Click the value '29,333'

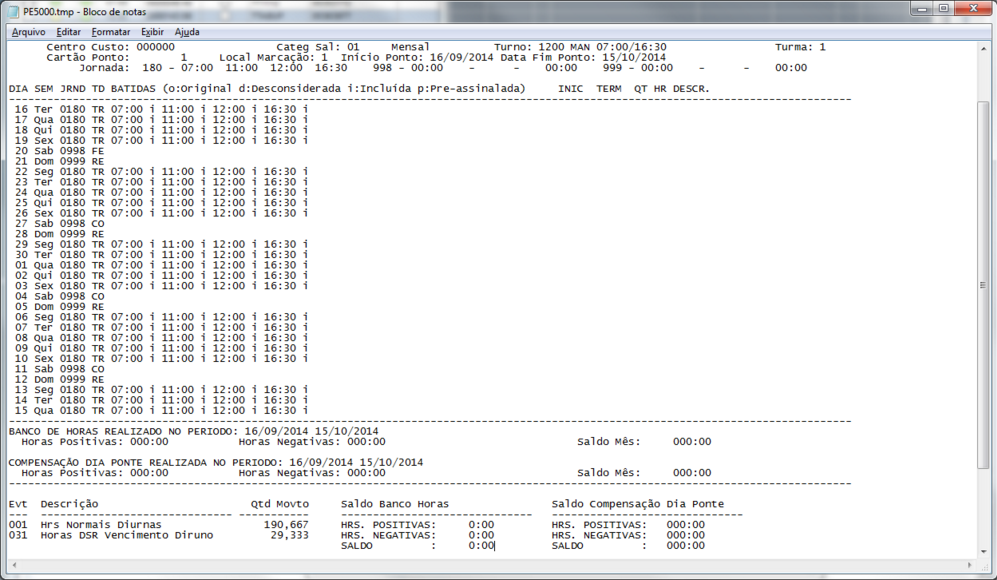coord(289,535)
